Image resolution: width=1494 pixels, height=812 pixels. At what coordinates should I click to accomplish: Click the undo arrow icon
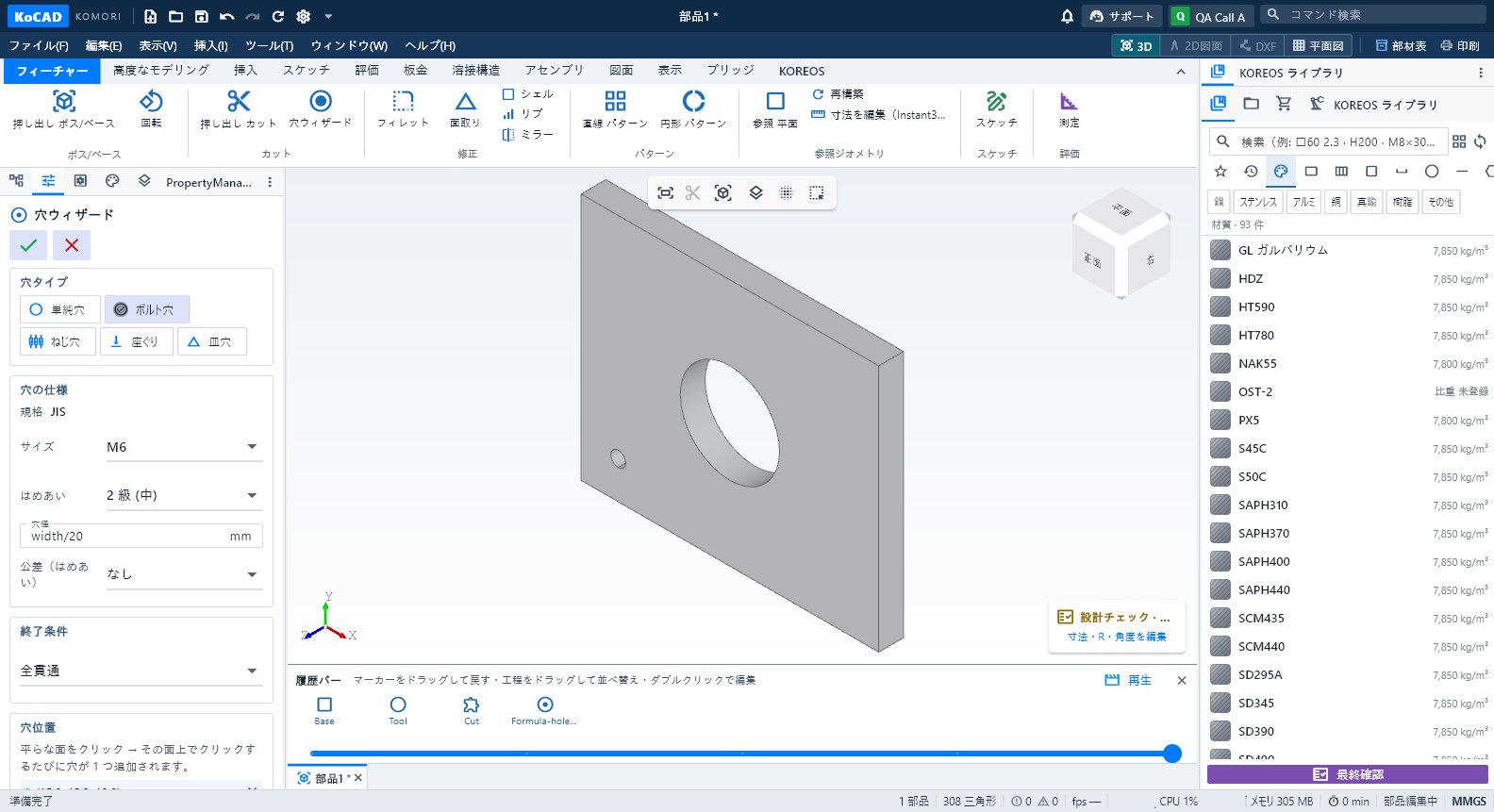pyautogui.click(x=226, y=16)
